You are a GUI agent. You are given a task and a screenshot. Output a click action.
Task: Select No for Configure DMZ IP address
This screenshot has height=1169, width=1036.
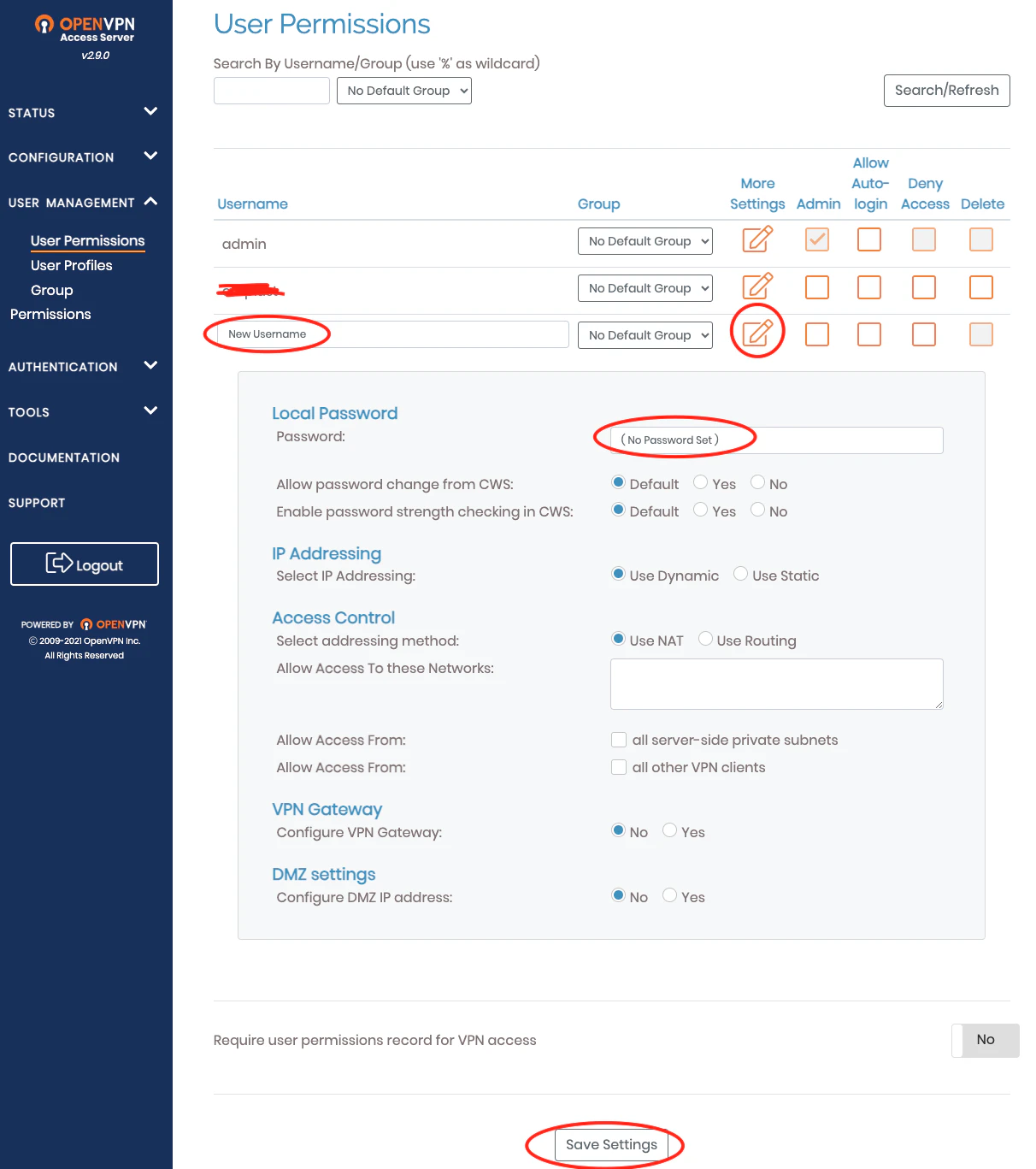[619, 895]
